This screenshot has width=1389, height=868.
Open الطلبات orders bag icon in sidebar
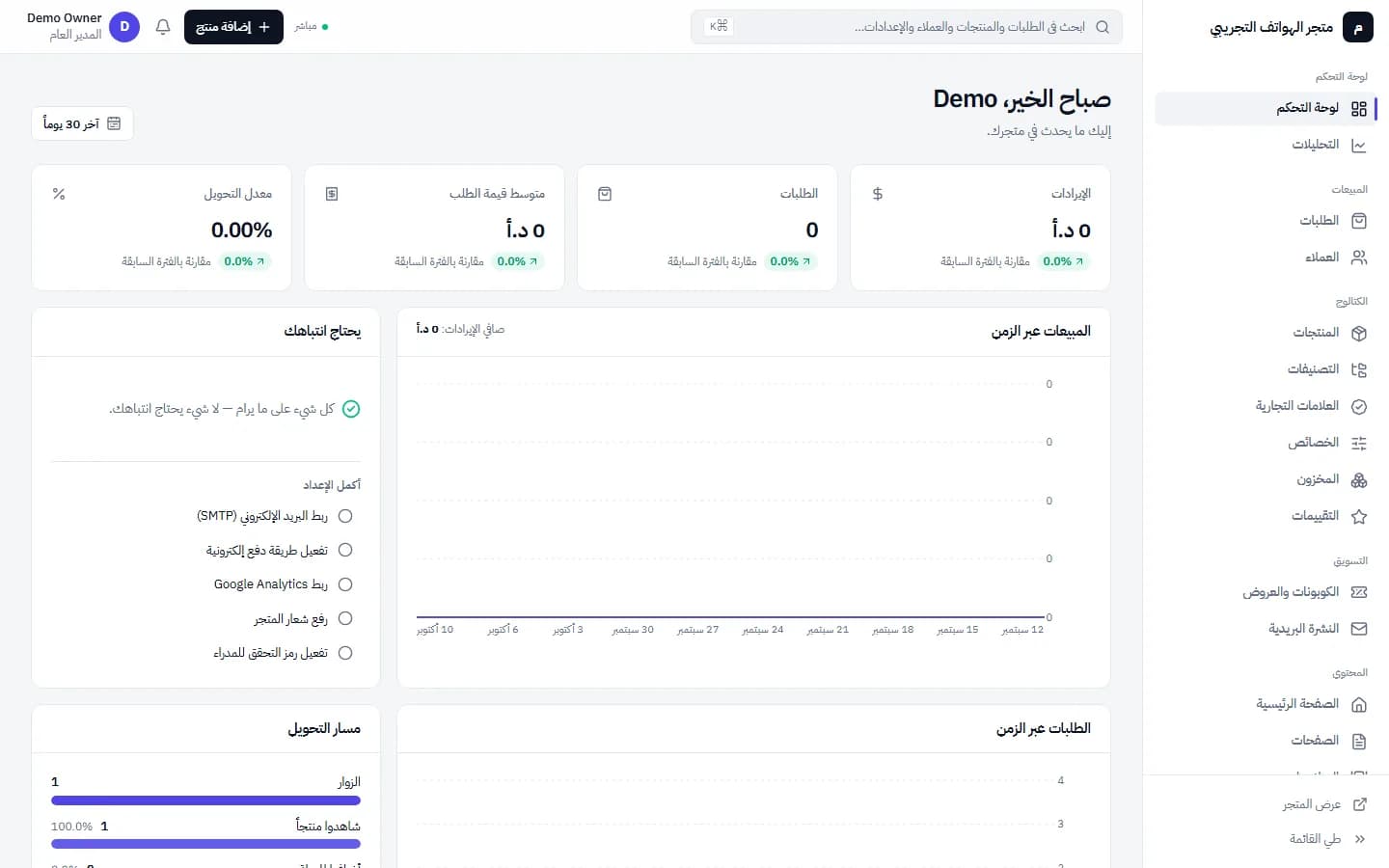pyautogui.click(x=1359, y=221)
